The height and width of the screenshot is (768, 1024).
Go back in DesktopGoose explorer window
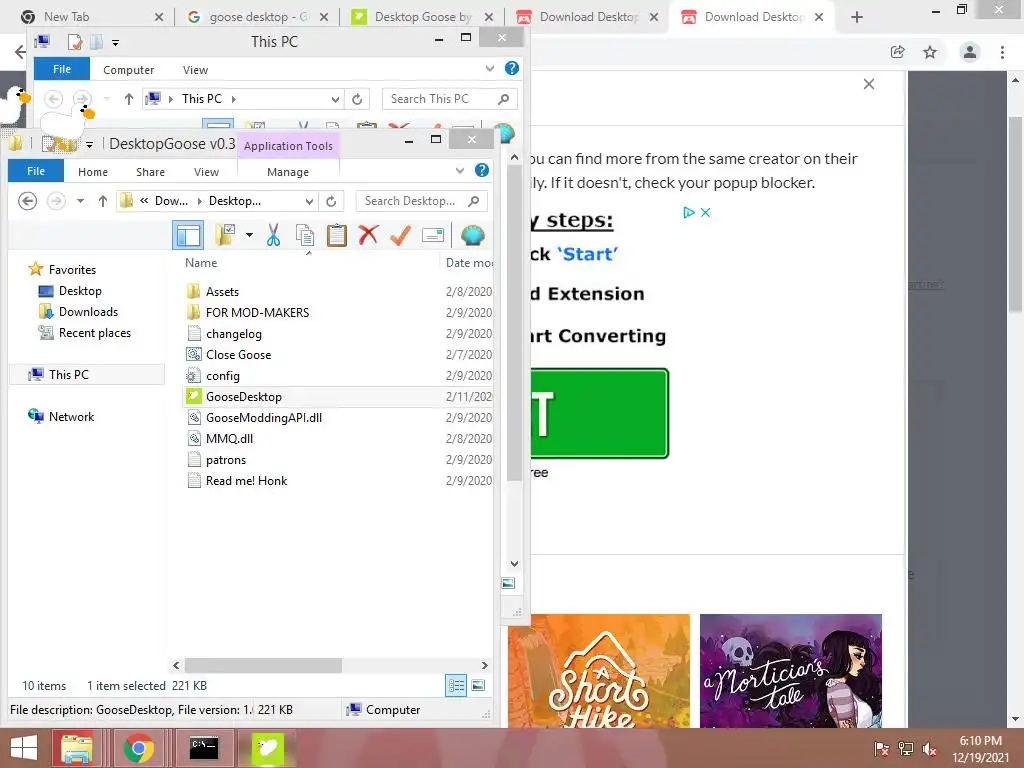click(27, 201)
